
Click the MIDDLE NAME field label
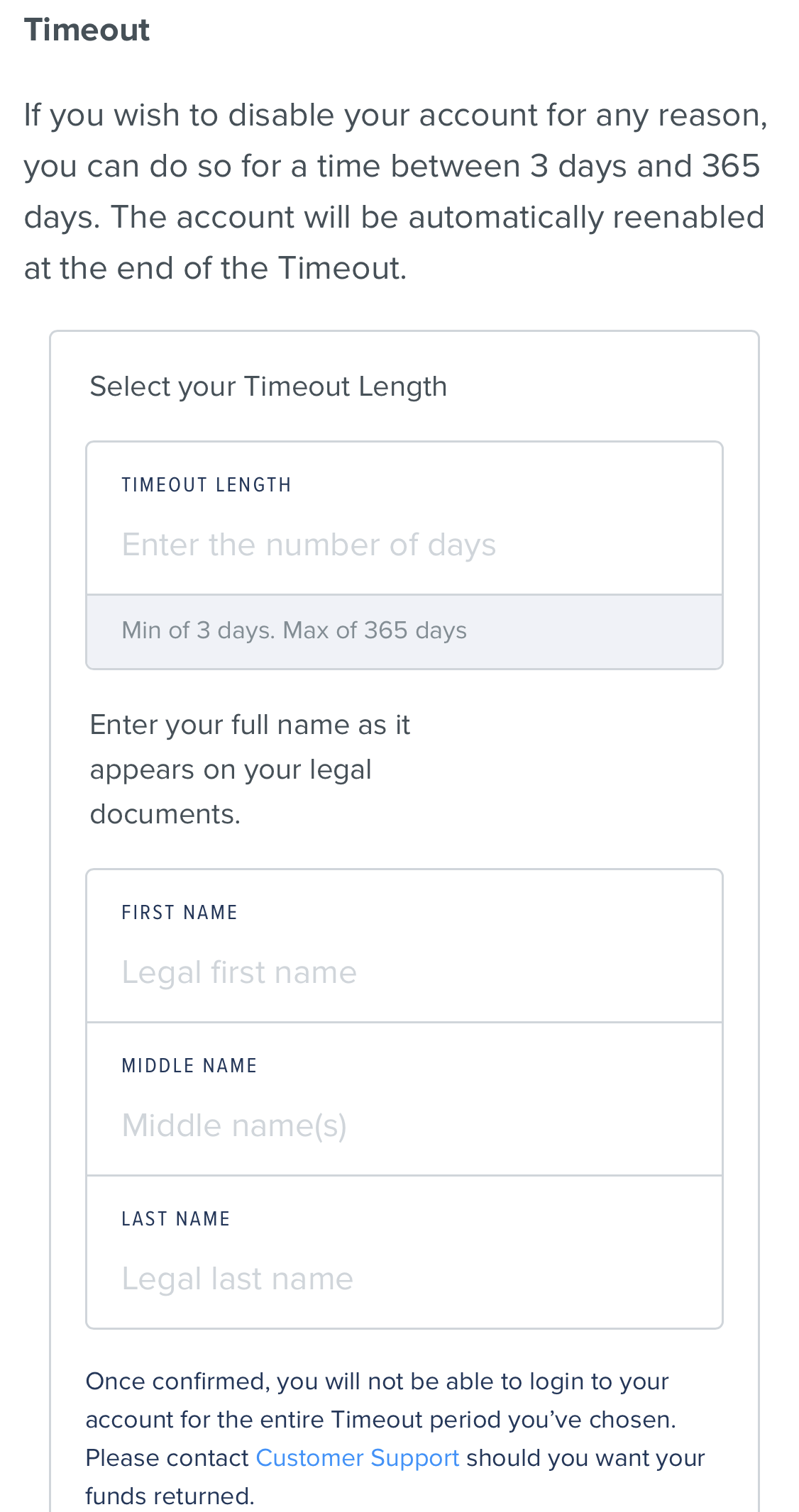coord(189,1065)
